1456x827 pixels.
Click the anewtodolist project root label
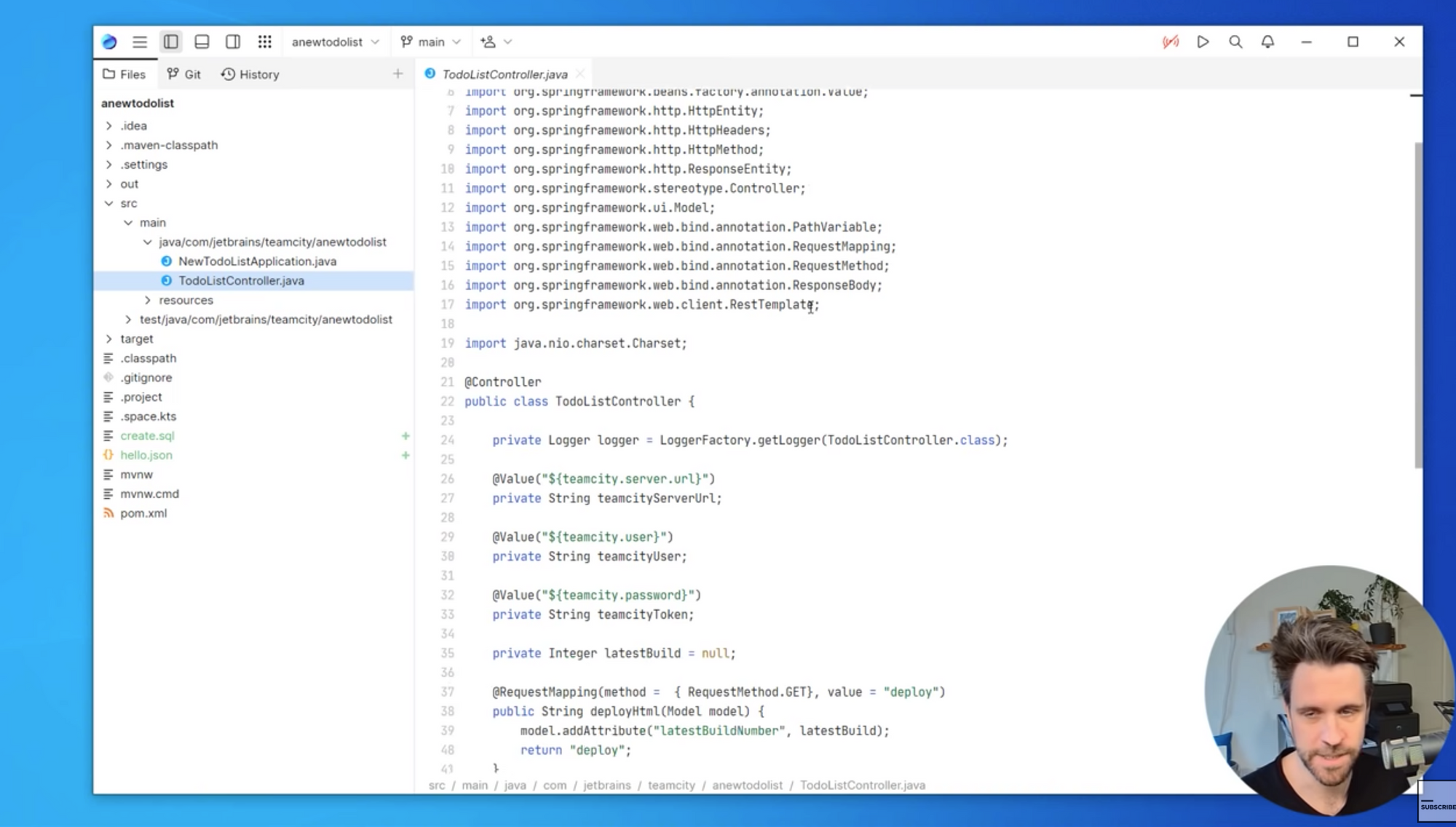click(138, 103)
